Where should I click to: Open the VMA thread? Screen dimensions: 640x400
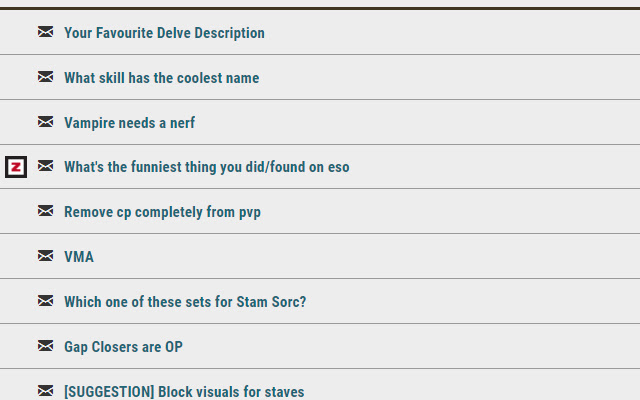coord(79,257)
